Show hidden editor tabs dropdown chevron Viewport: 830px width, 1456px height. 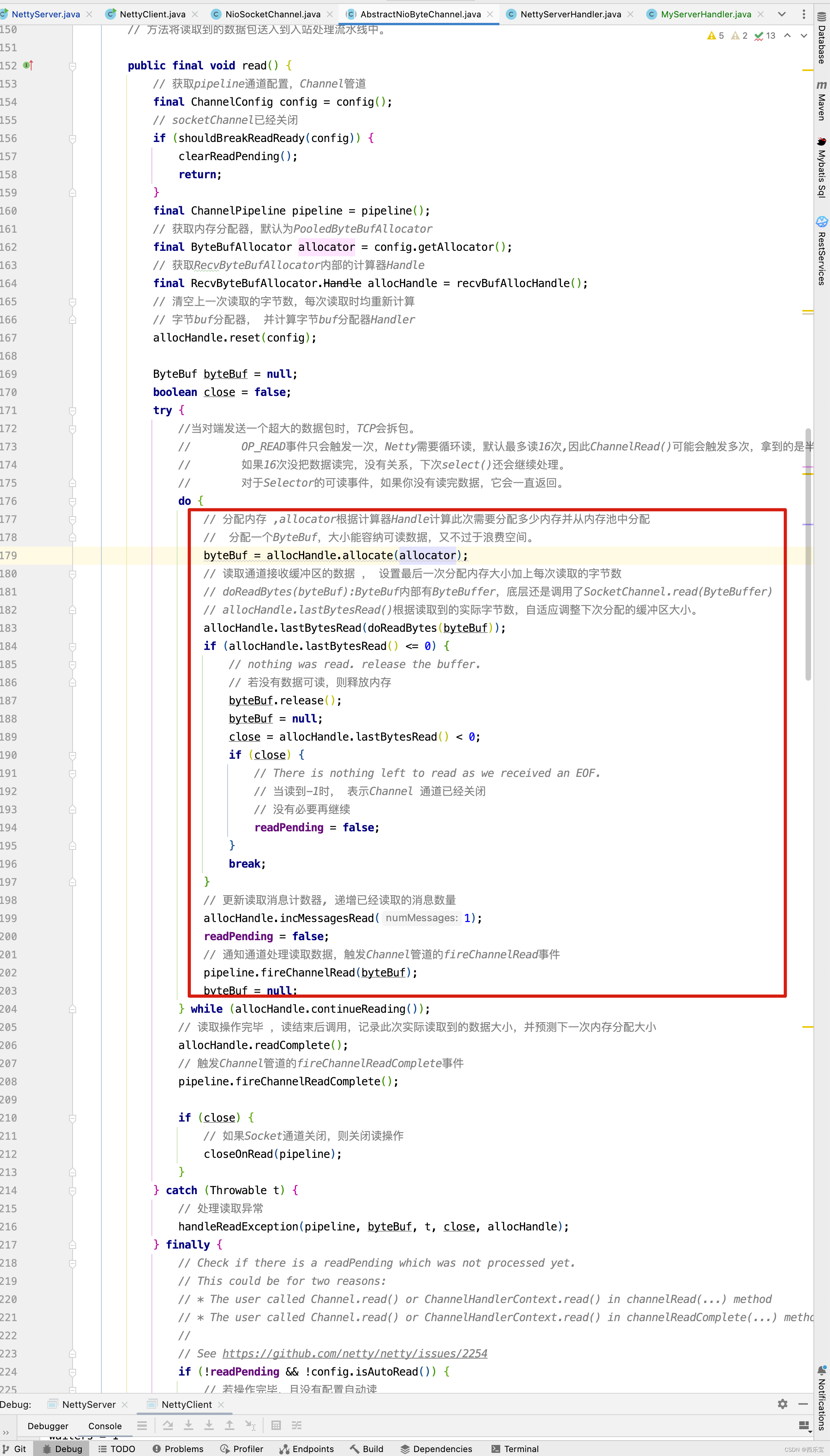tap(781, 14)
